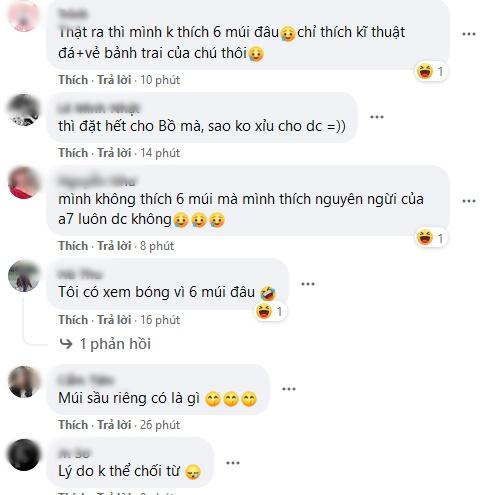
Task: View haha reaction on the first comment
Action: point(430,71)
